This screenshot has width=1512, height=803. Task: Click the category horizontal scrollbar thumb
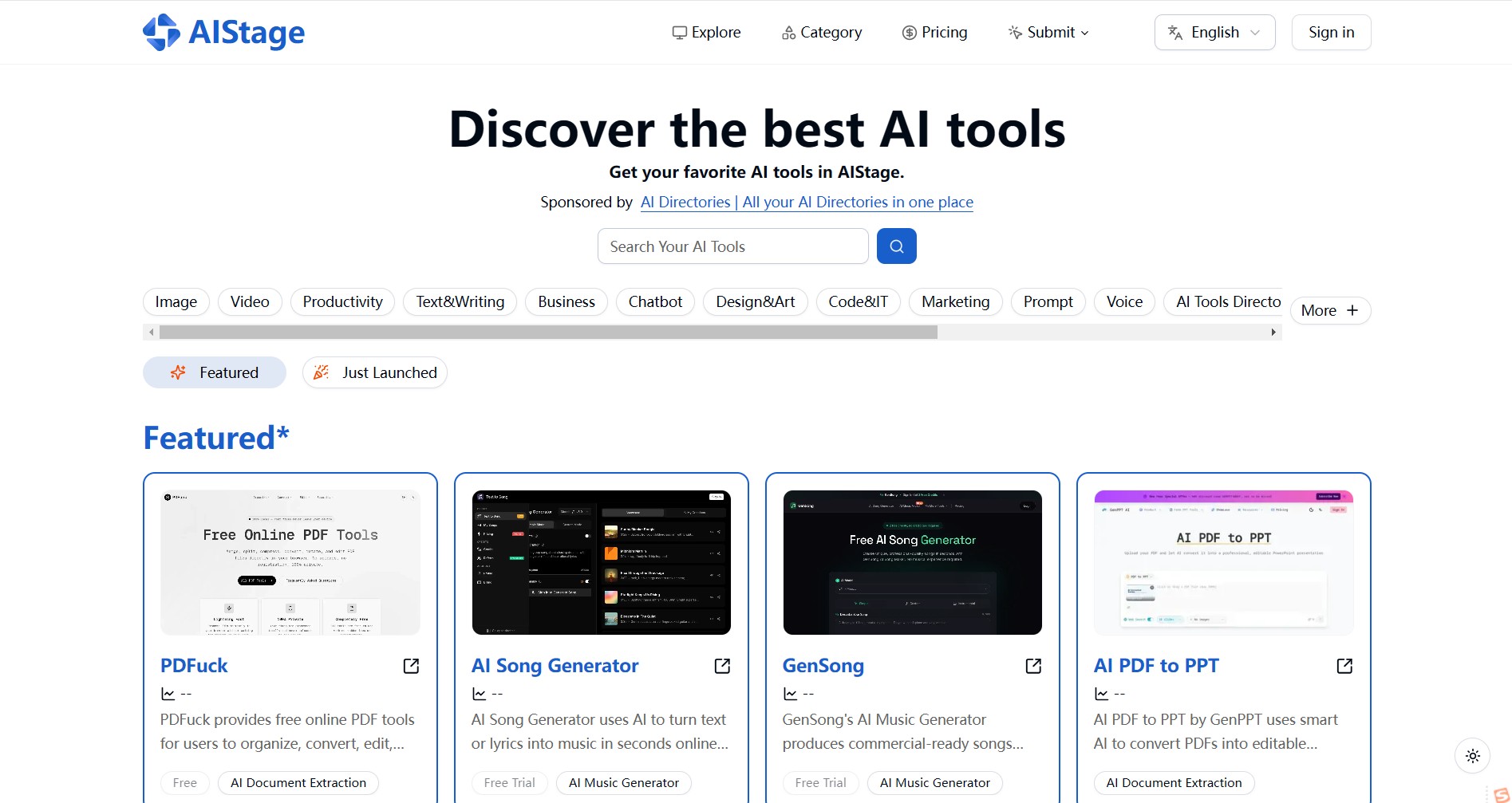click(x=548, y=333)
